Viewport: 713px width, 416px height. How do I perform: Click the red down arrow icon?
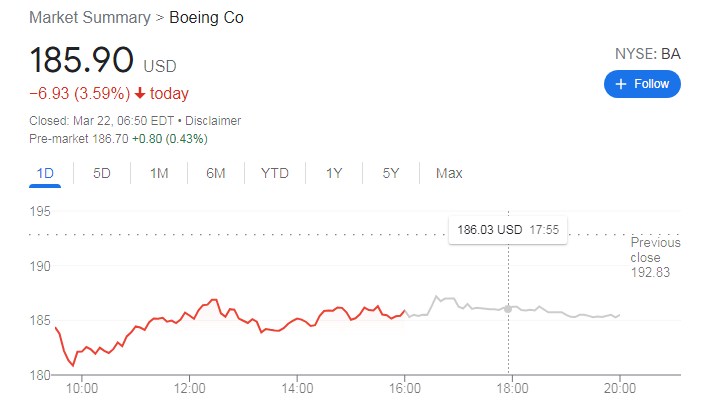[x=138, y=94]
